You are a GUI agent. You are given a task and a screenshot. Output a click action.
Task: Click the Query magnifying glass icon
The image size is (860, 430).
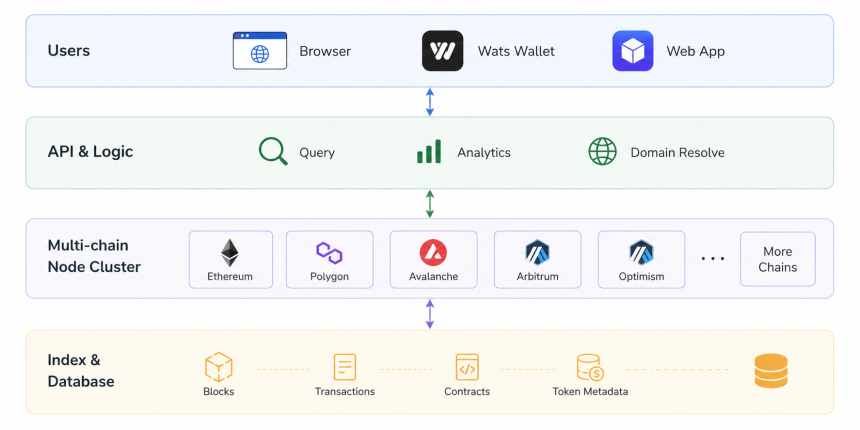(x=273, y=151)
